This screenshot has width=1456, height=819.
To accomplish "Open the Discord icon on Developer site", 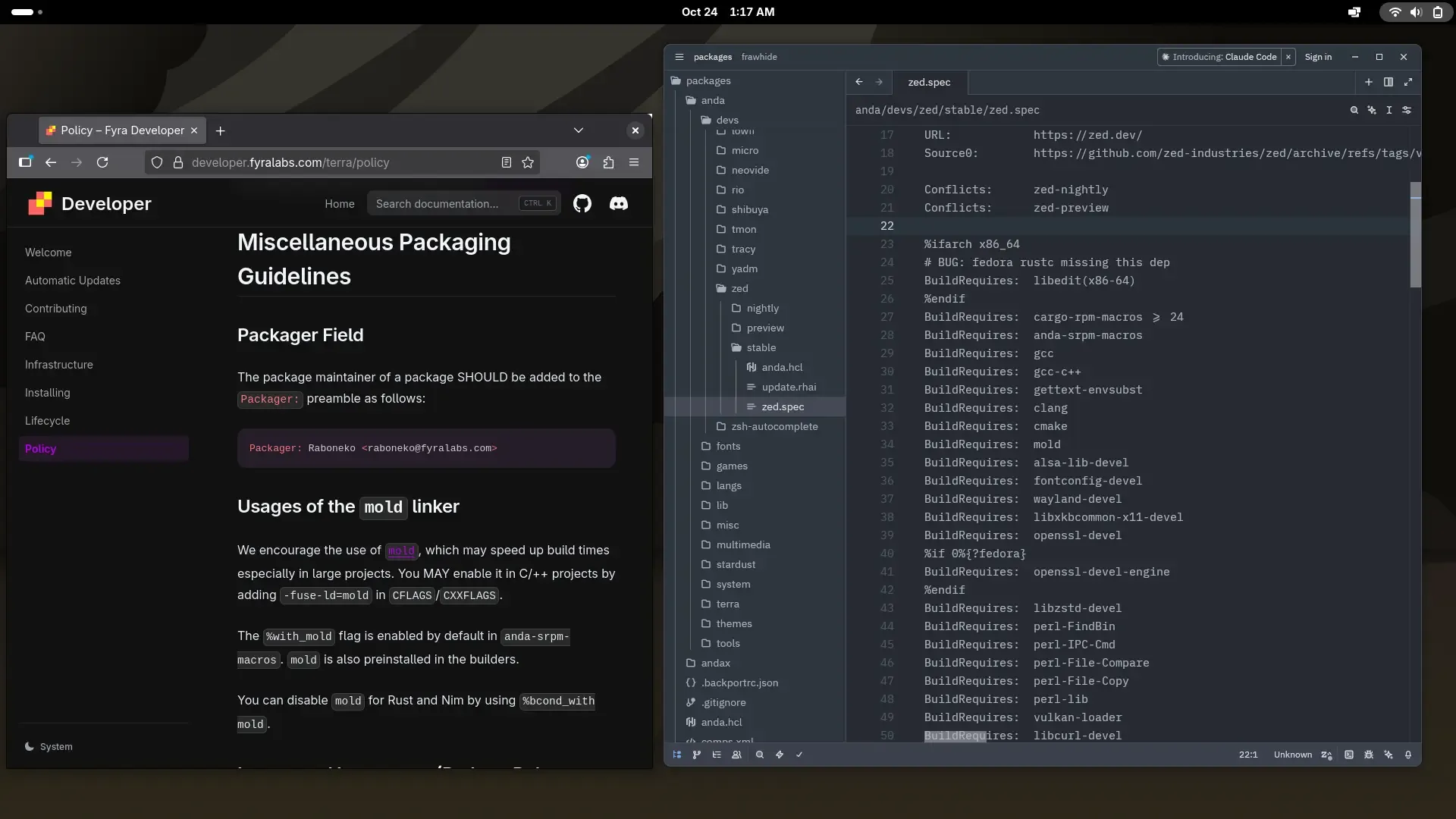I will pyautogui.click(x=619, y=203).
